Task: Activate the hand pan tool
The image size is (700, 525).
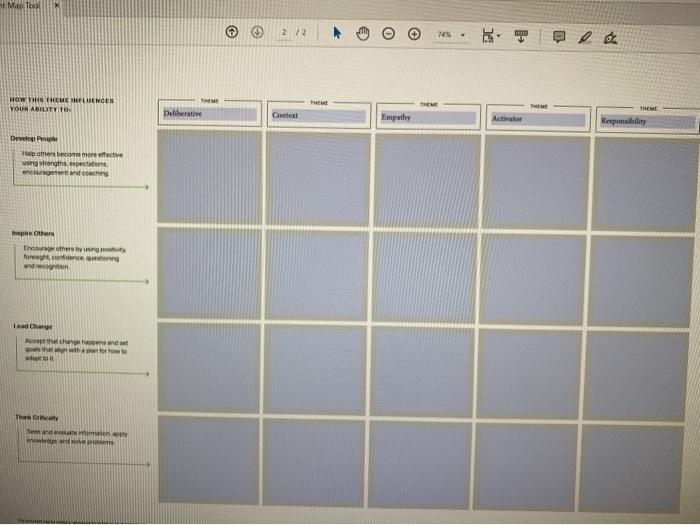Action: [x=363, y=33]
